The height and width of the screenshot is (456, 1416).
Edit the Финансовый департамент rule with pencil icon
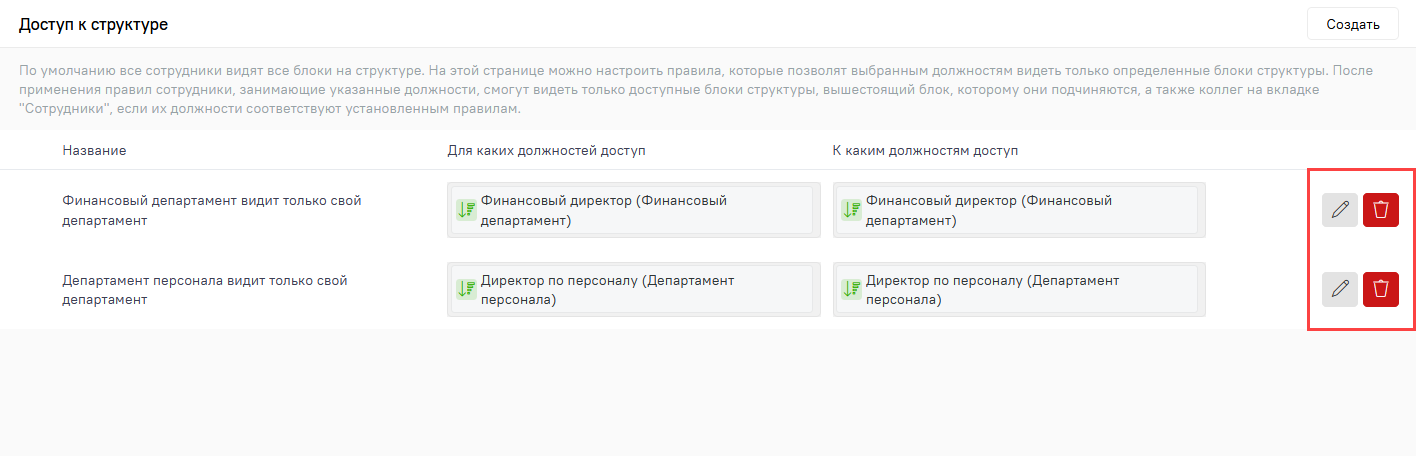1340,210
